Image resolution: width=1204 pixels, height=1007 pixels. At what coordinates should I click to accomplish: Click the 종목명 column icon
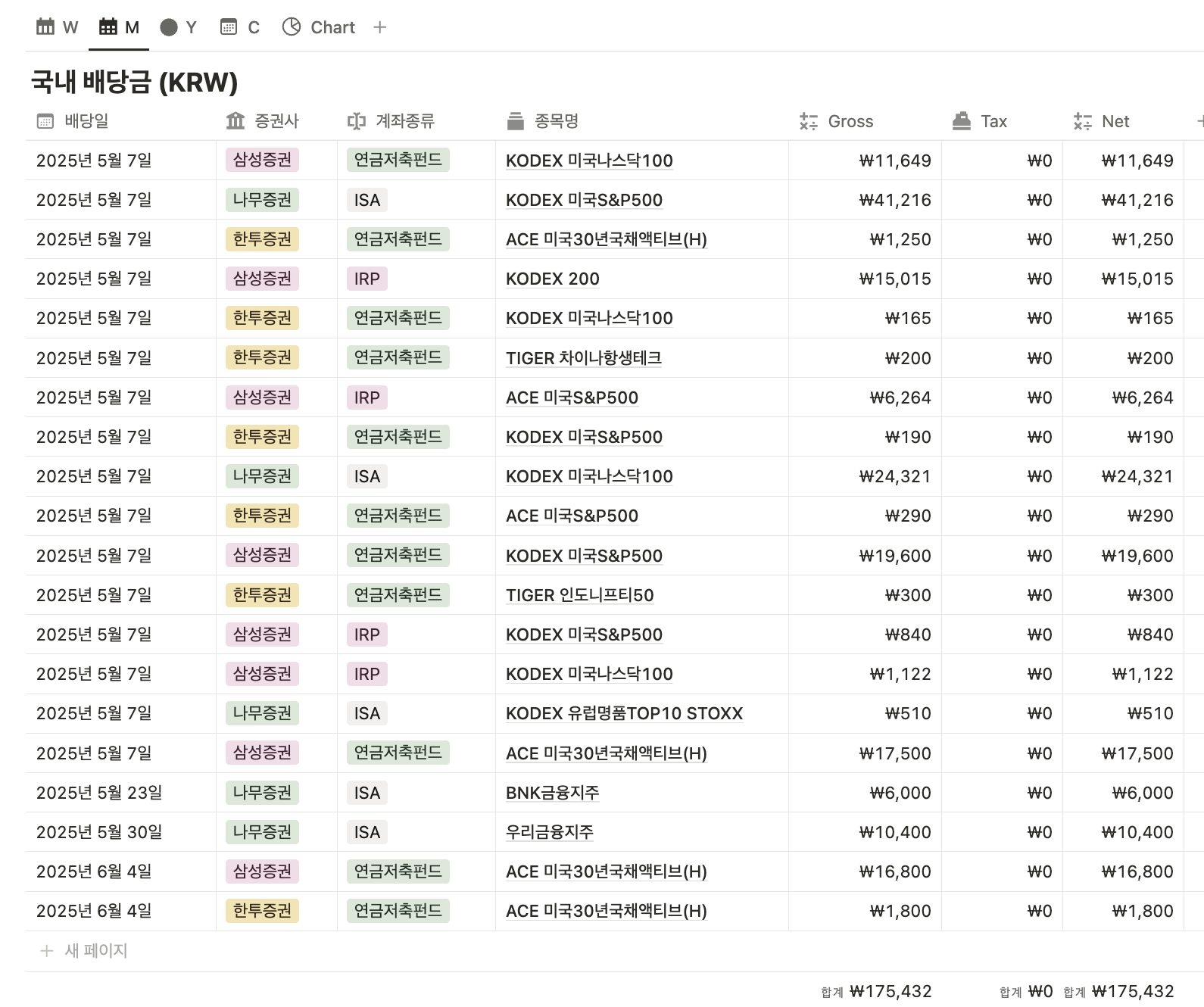click(516, 121)
